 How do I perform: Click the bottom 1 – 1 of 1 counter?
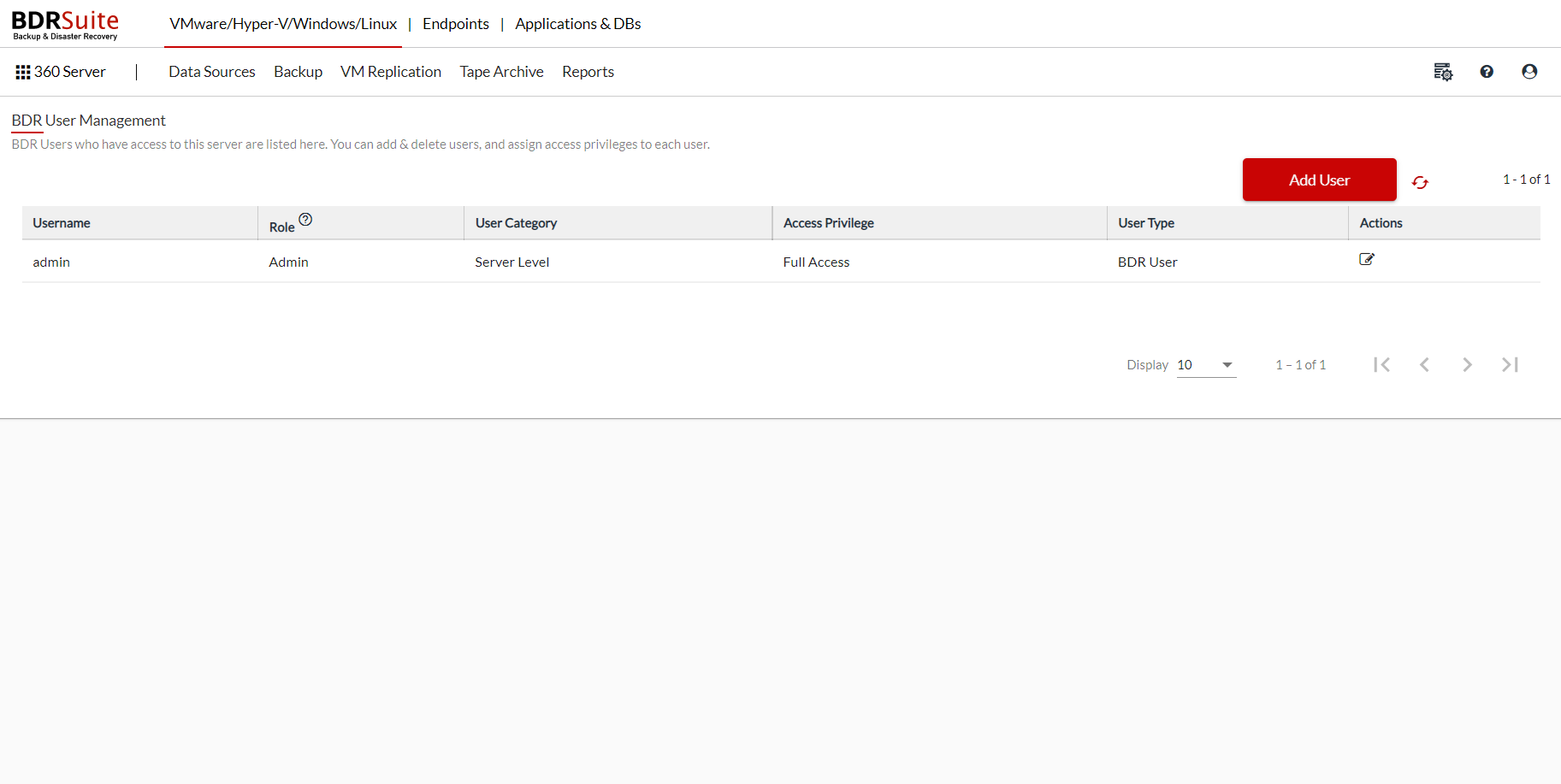pyautogui.click(x=1300, y=365)
